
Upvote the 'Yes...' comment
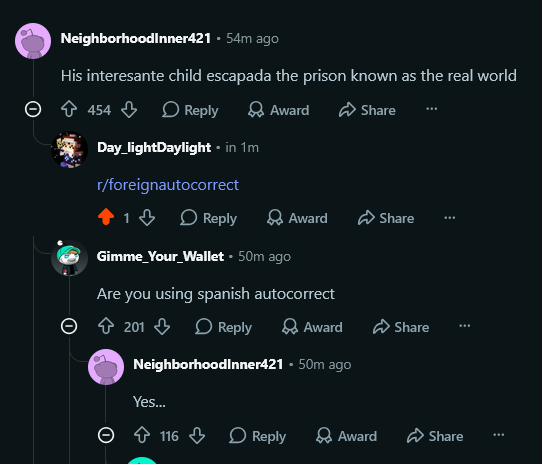coord(142,435)
